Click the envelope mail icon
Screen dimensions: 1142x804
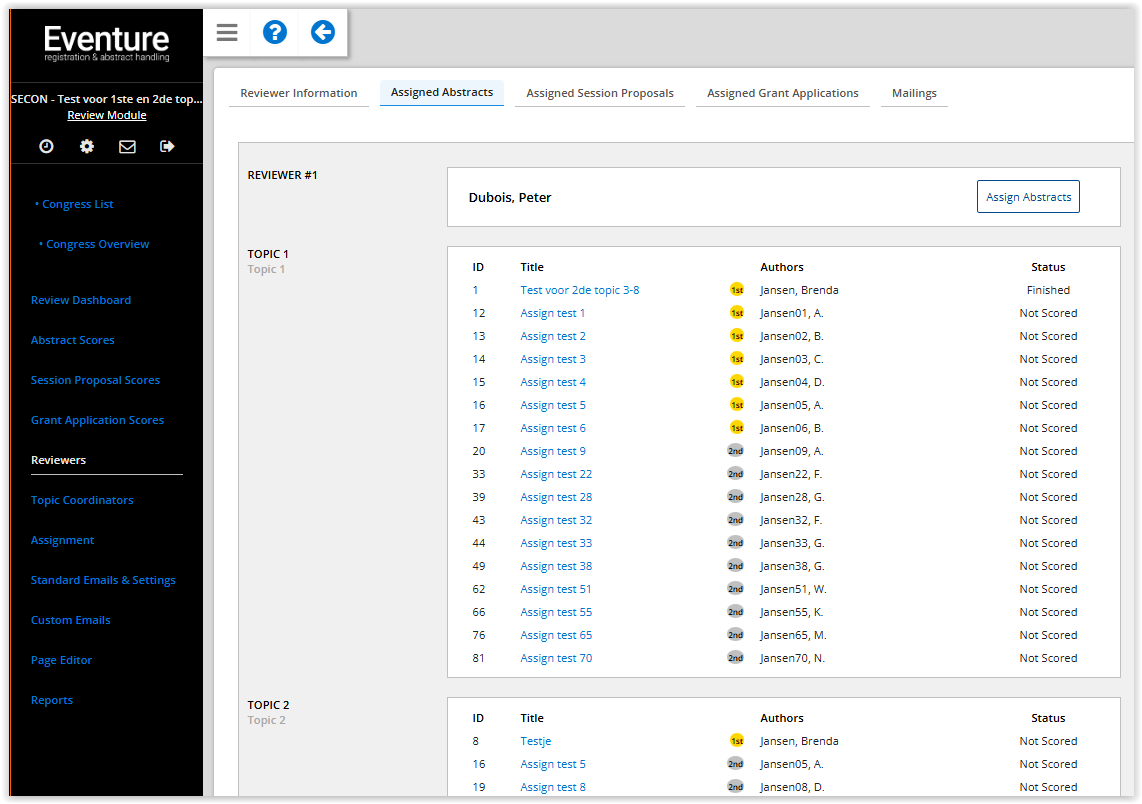(127, 146)
